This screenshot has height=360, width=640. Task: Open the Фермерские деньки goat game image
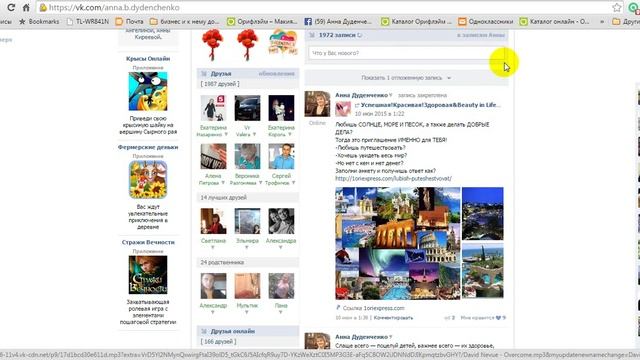[x=148, y=180]
